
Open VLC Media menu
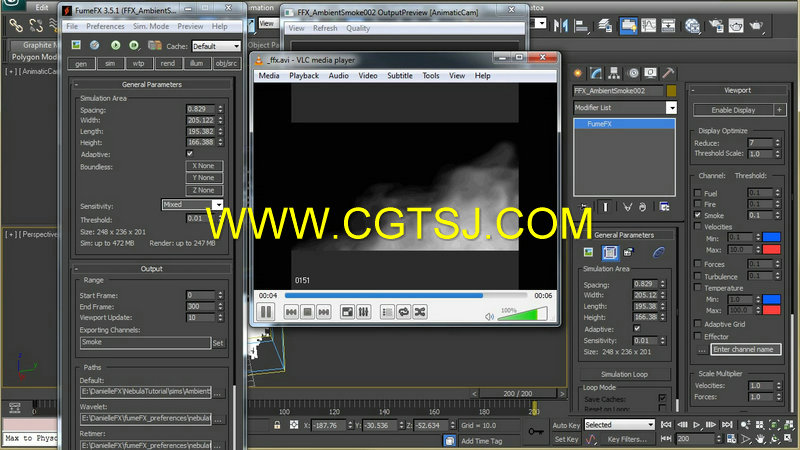coord(269,76)
